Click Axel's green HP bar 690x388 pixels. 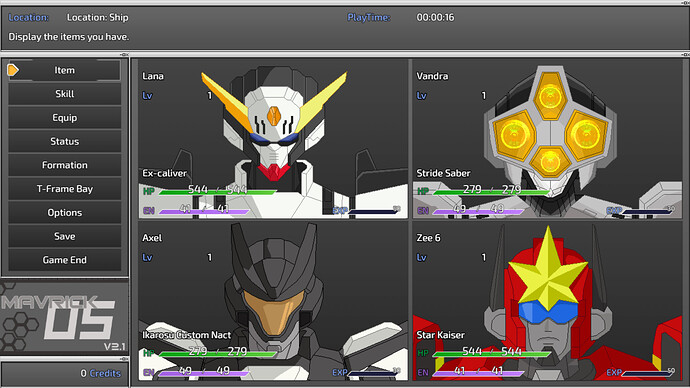217,354
